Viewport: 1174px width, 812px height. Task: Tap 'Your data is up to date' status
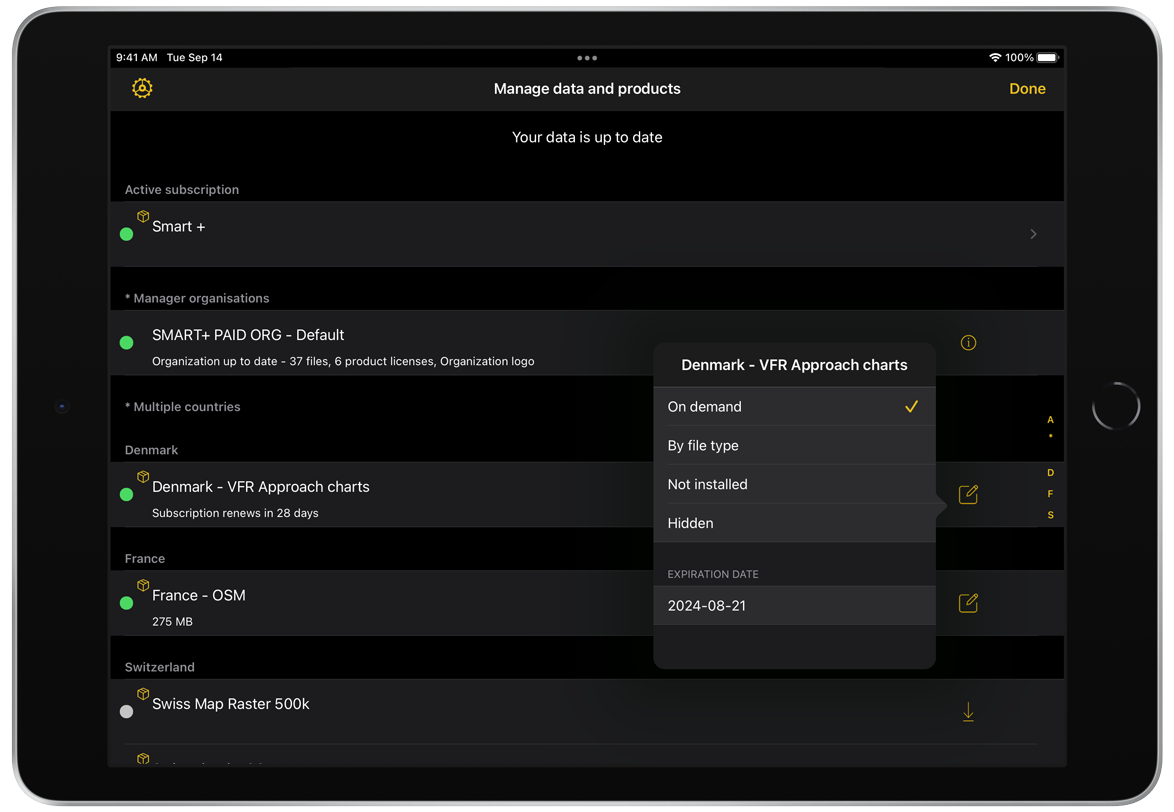[x=587, y=137]
